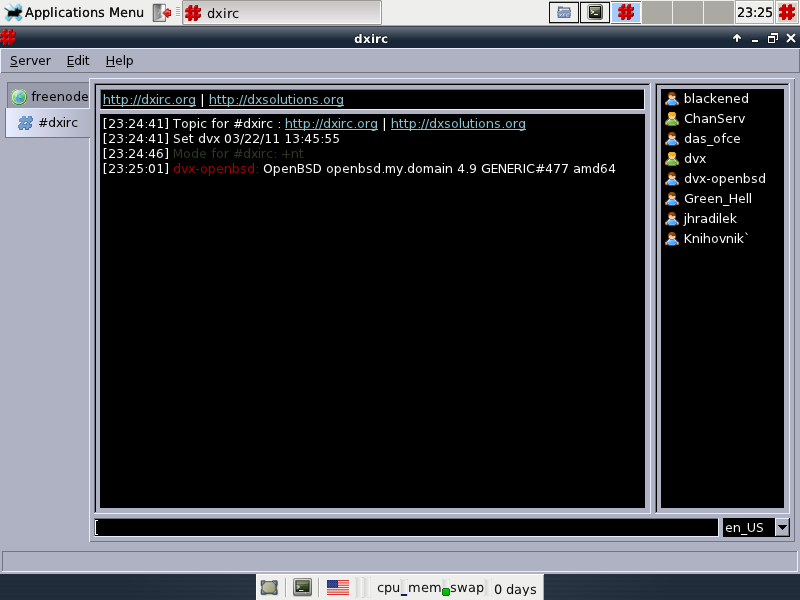Click the 0 days uptime indicator

(515, 589)
